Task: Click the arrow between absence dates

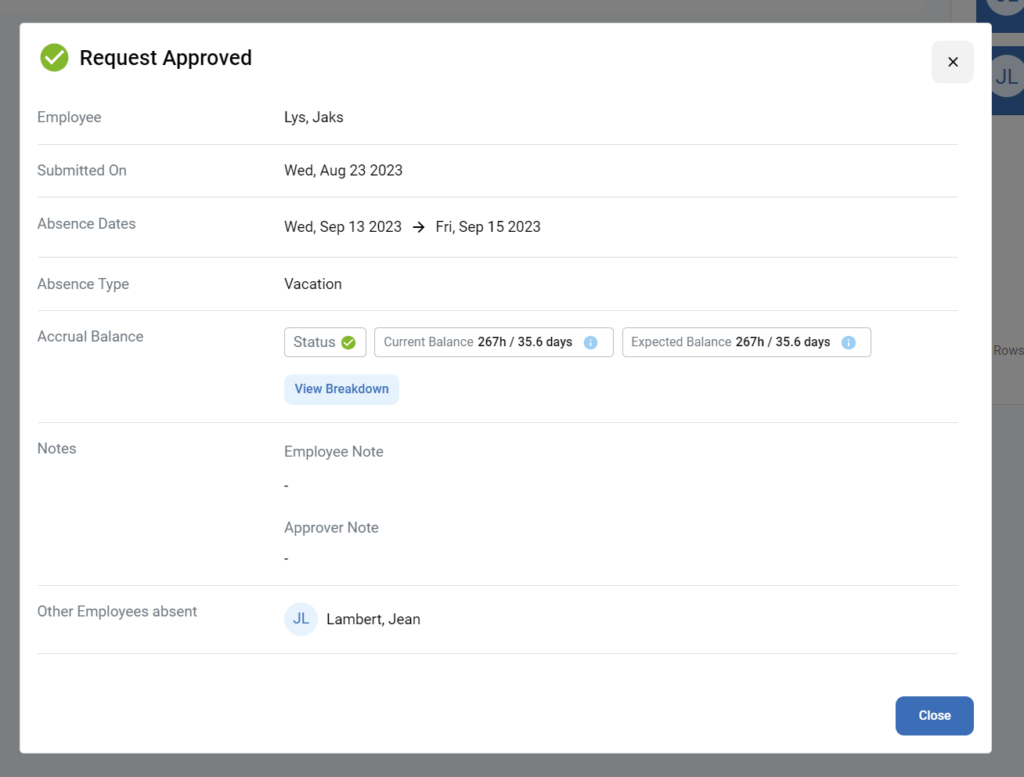Action: tap(419, 227)
